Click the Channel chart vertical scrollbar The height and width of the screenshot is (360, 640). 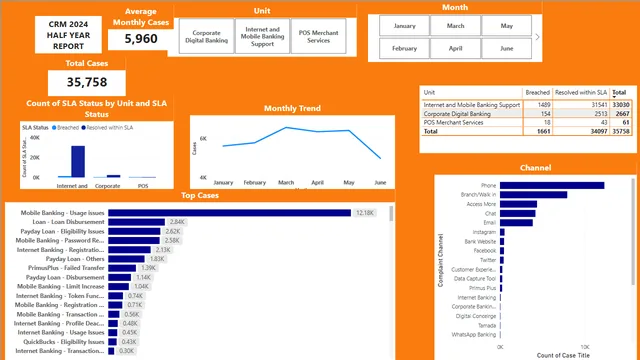633,231
